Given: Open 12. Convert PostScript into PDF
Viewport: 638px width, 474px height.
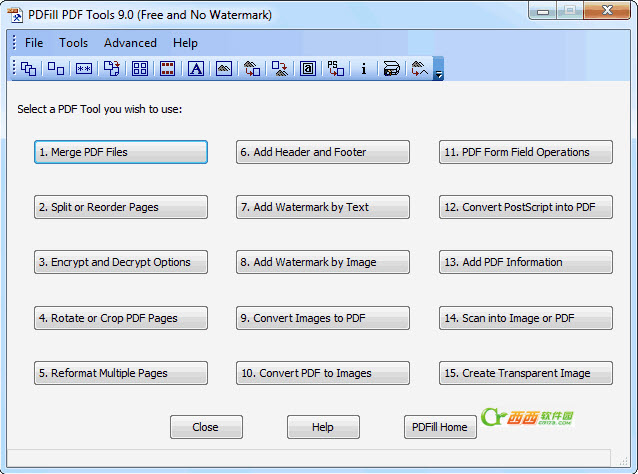Looking at the screenshot, I should click(x=526, y=207).
